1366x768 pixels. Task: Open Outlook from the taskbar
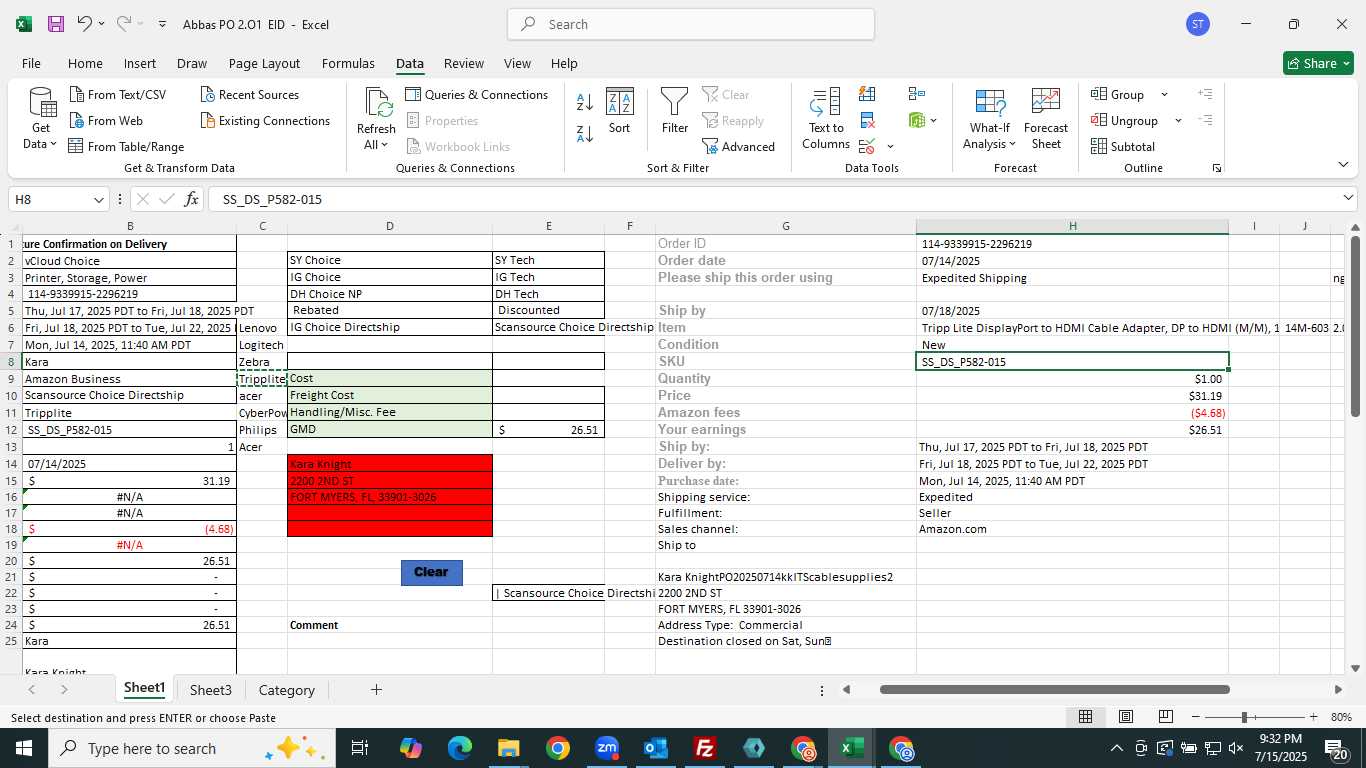tap(656, 748)
